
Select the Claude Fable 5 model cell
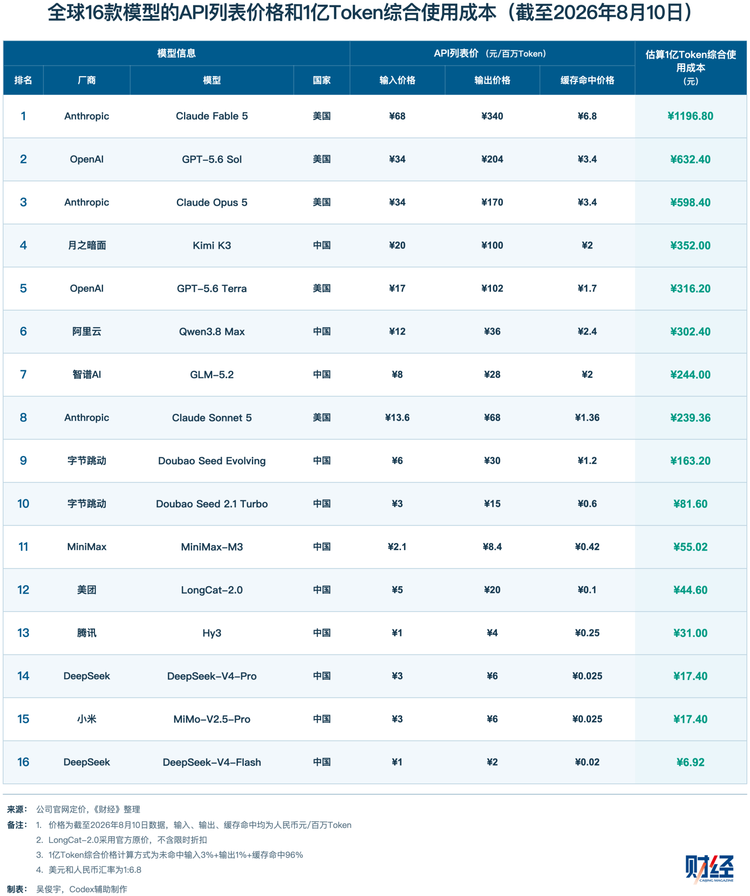coord(212,116)
